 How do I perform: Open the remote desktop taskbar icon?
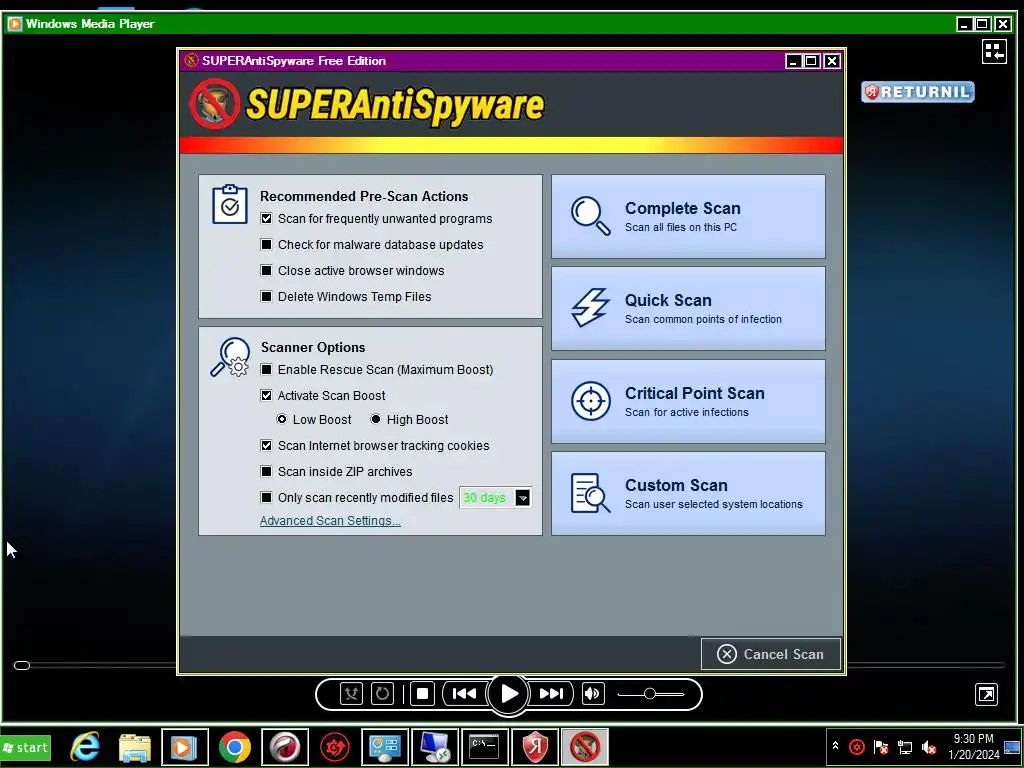coord(435,747)
